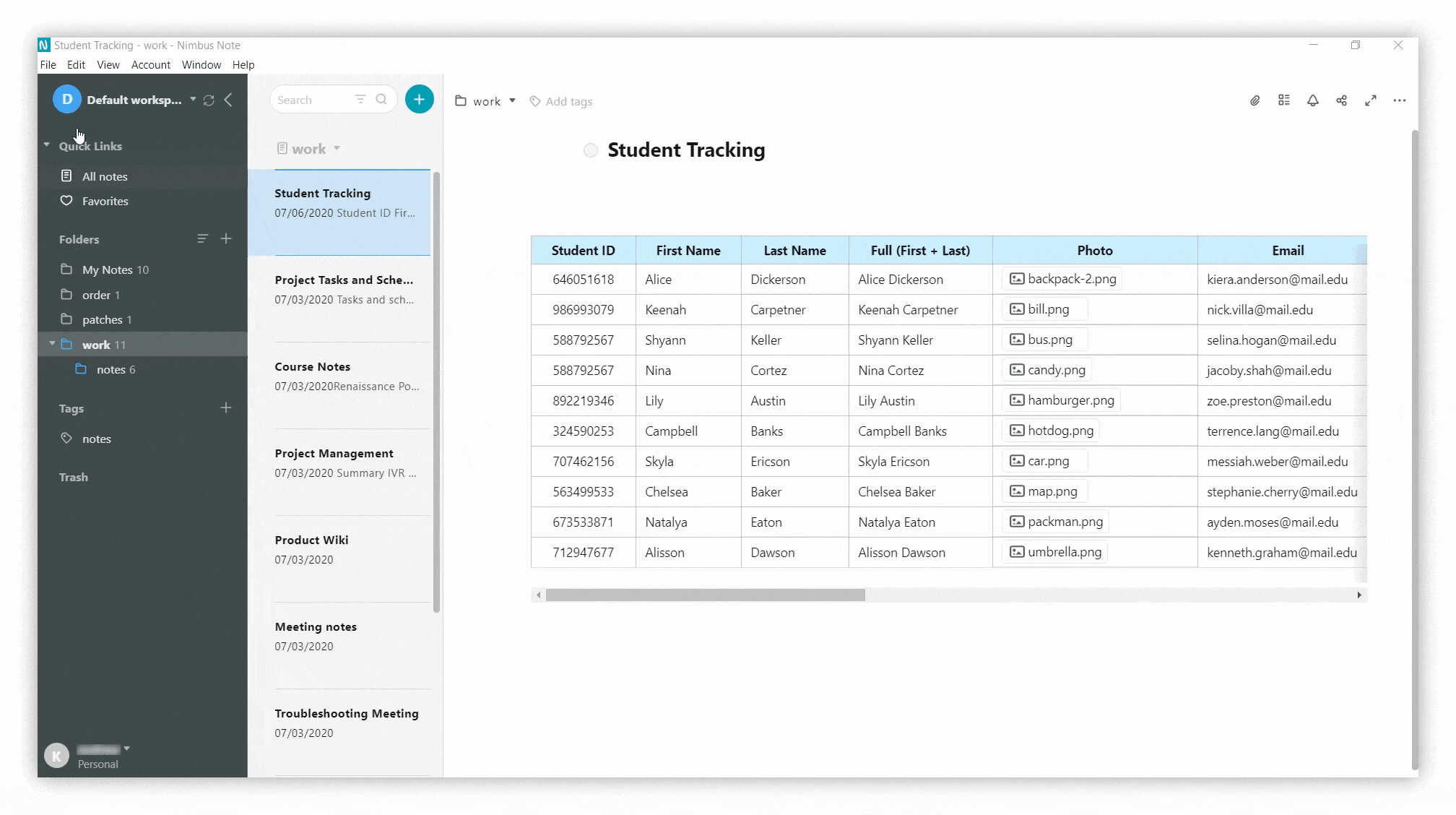The image size is (1456, 815).
Task: Open the Edit menu
Action: (x=76, y=64)
